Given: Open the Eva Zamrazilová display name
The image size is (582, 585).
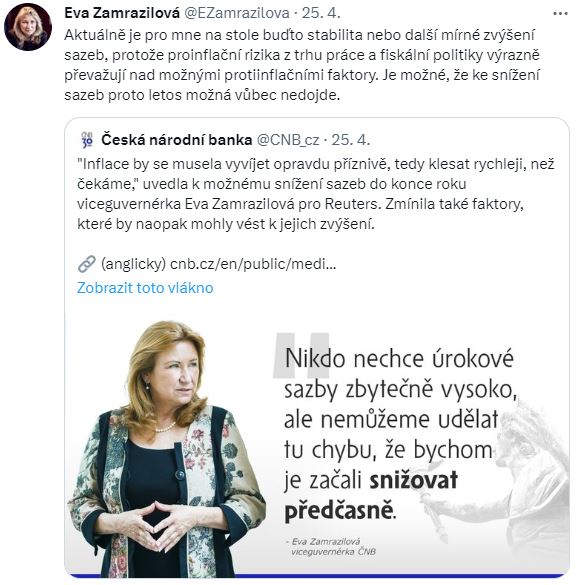Looking at the screenshot, I should click(x=122, y=13).
